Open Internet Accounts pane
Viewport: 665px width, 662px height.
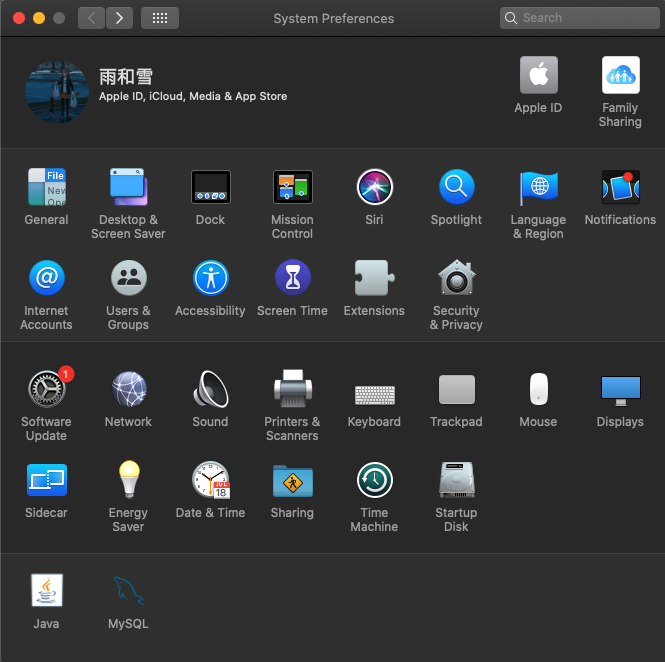click(x=47, y=278)
